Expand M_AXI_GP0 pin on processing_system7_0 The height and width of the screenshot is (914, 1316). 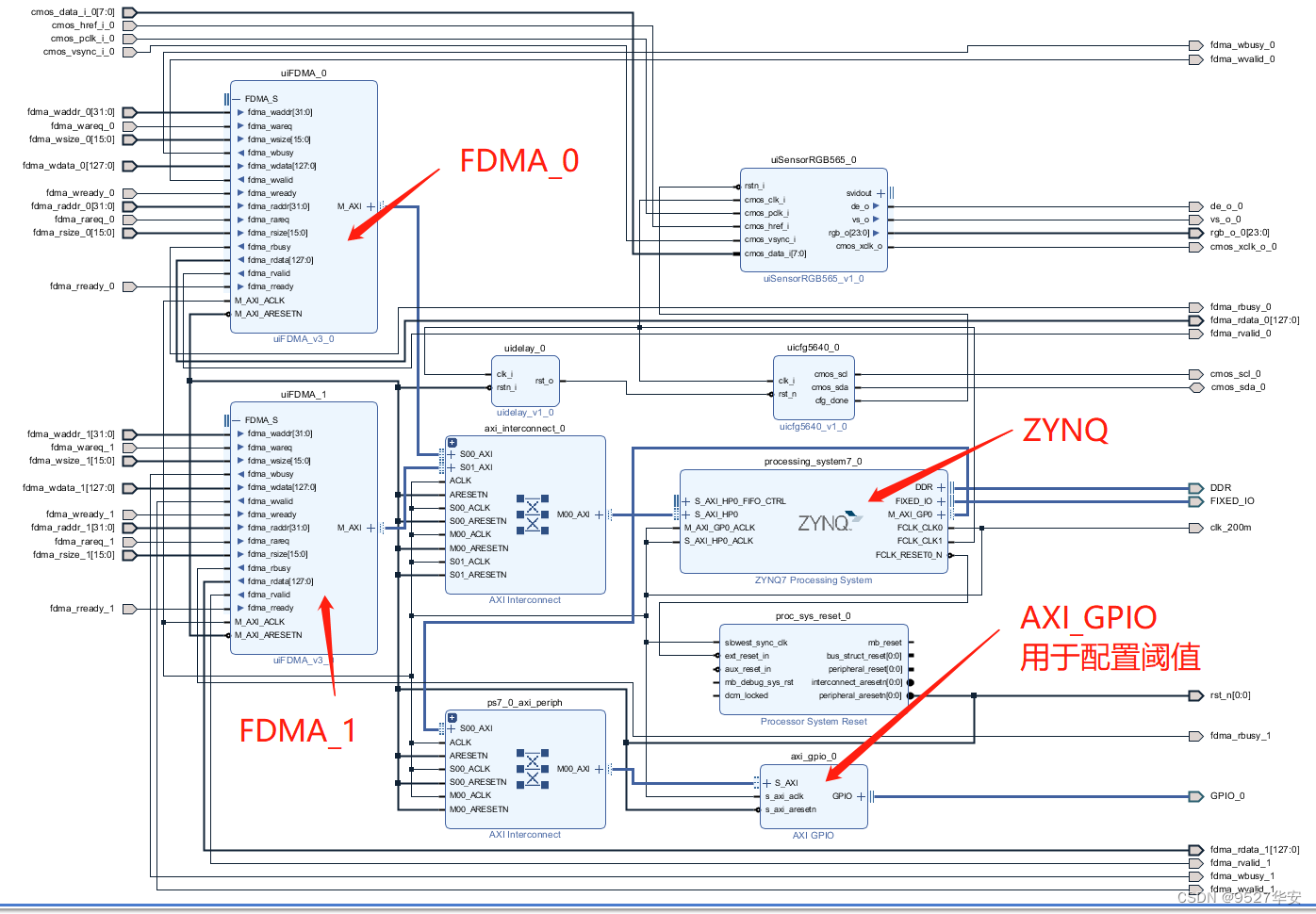(941, 514)
